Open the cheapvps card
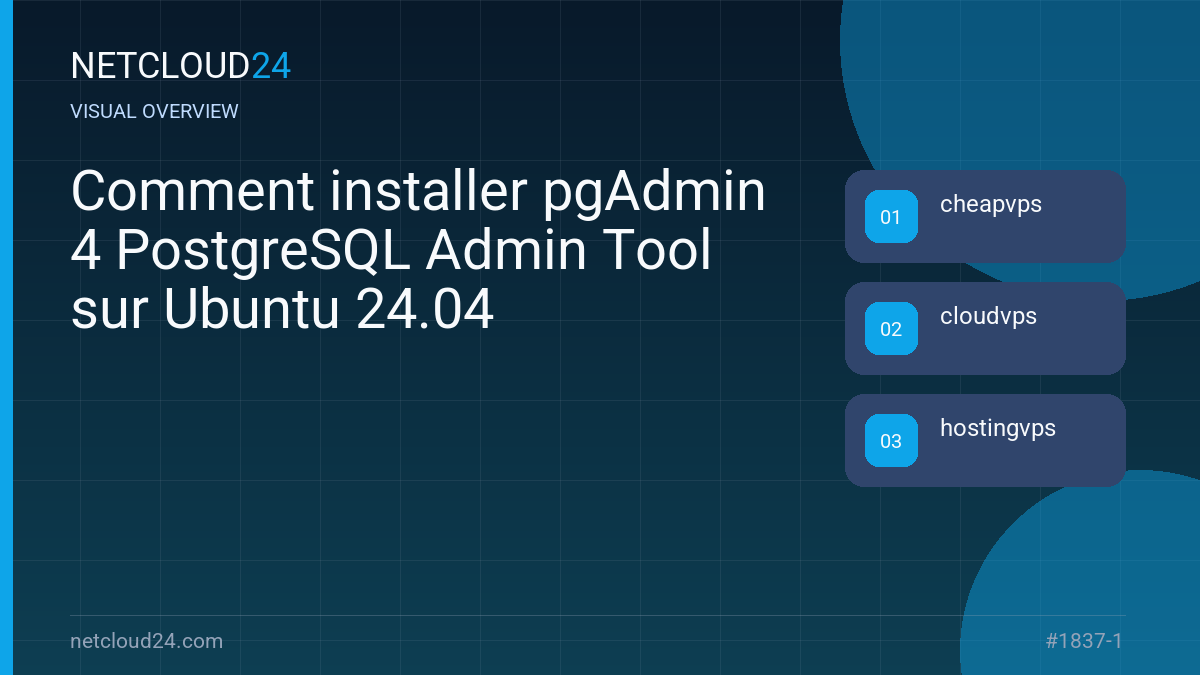1200x675 pixels. tap(985, 216)
